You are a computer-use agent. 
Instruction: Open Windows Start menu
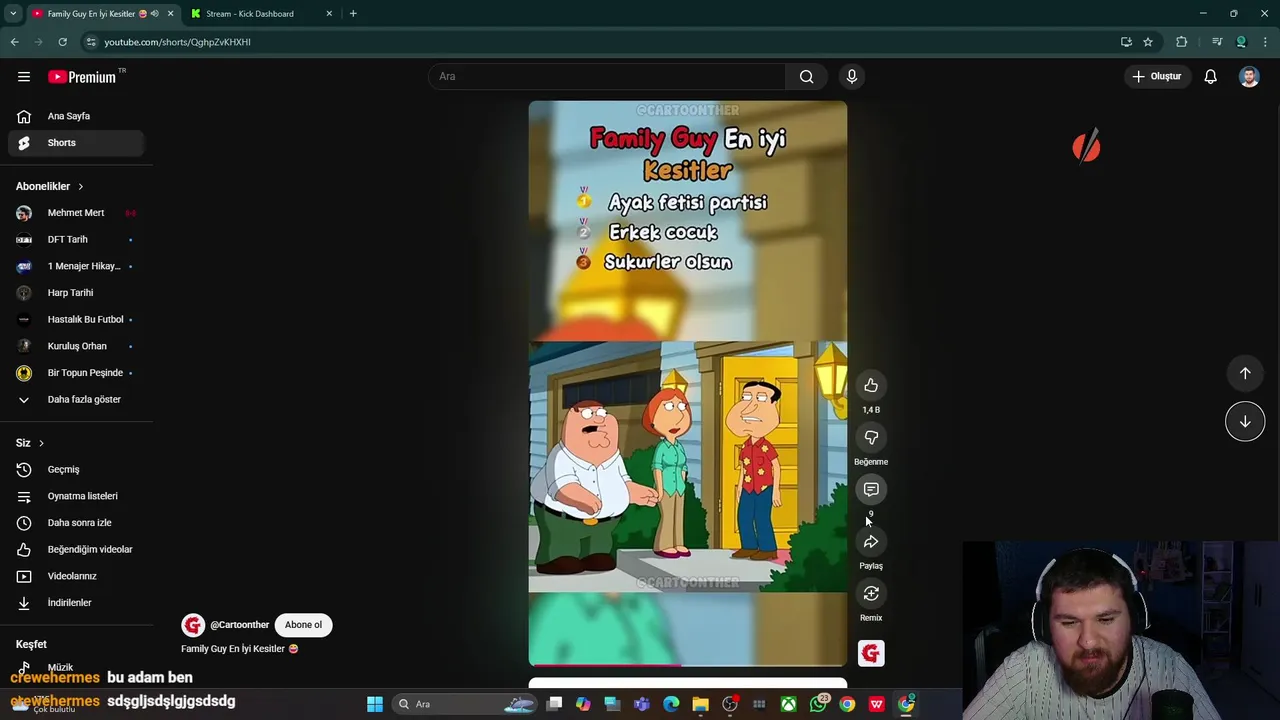tap(375, 704)
